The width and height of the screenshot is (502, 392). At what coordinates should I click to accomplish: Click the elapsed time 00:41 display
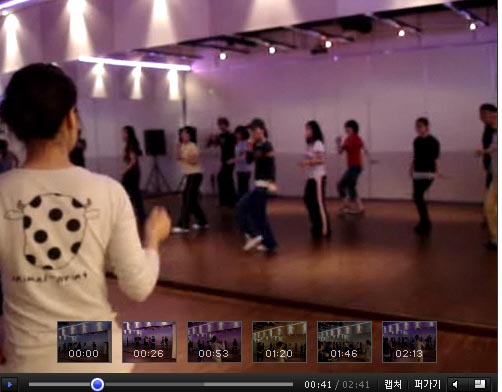pyautogui.click(x=318, y=385)
